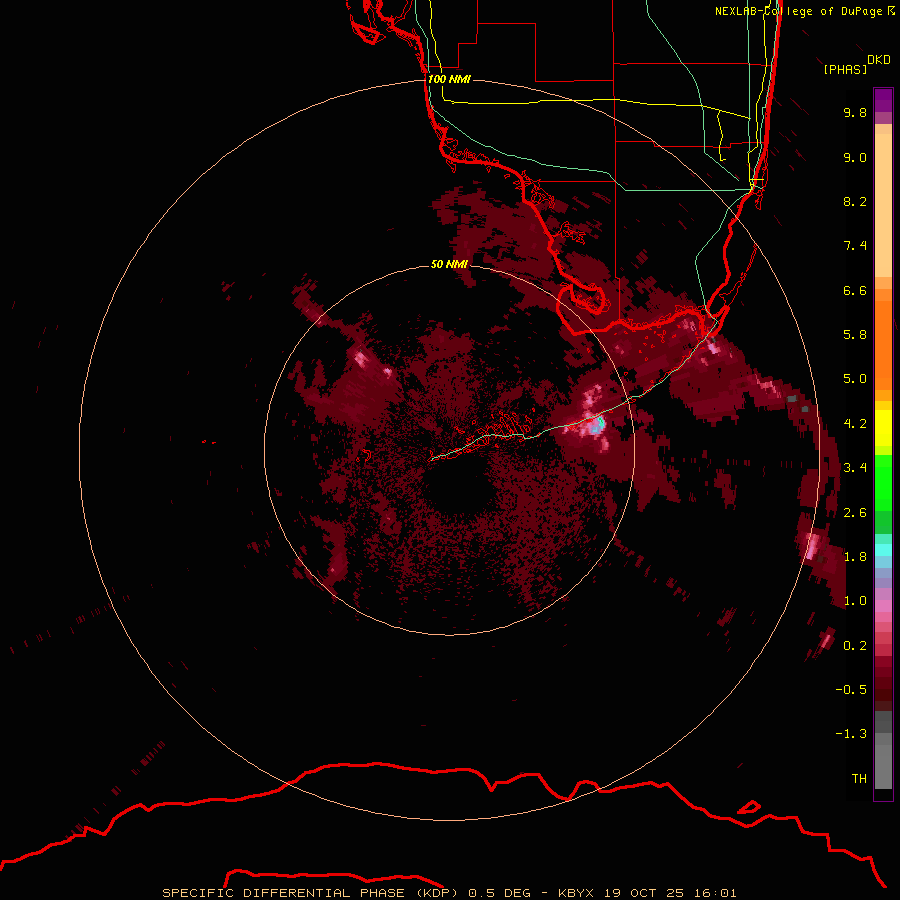Click the bright green segment of the color bar
Screen dimensions: 900x900
pyautogui.click(x=883, y=482)
